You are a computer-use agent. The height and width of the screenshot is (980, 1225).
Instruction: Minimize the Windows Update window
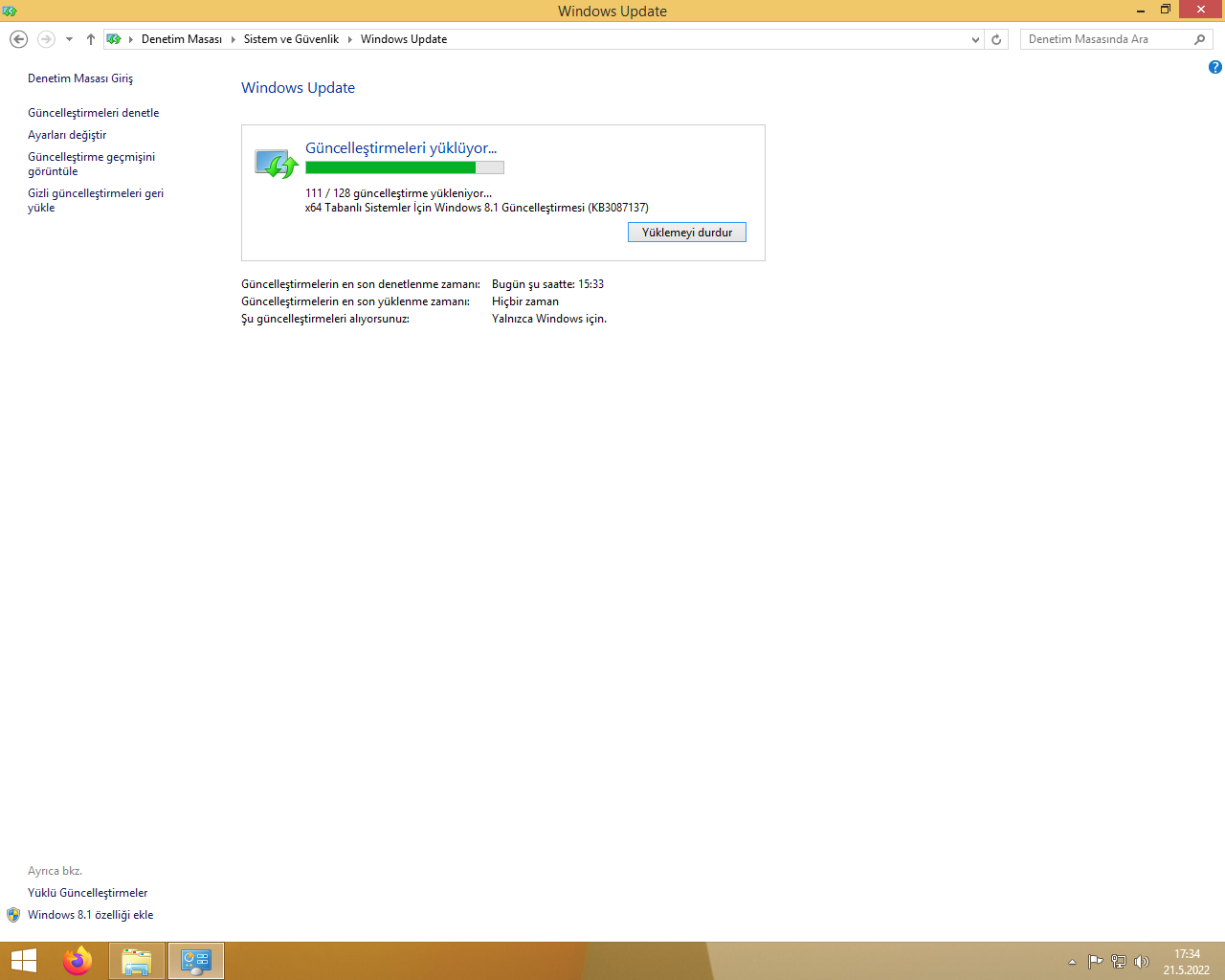click(x=1141, y=11)
